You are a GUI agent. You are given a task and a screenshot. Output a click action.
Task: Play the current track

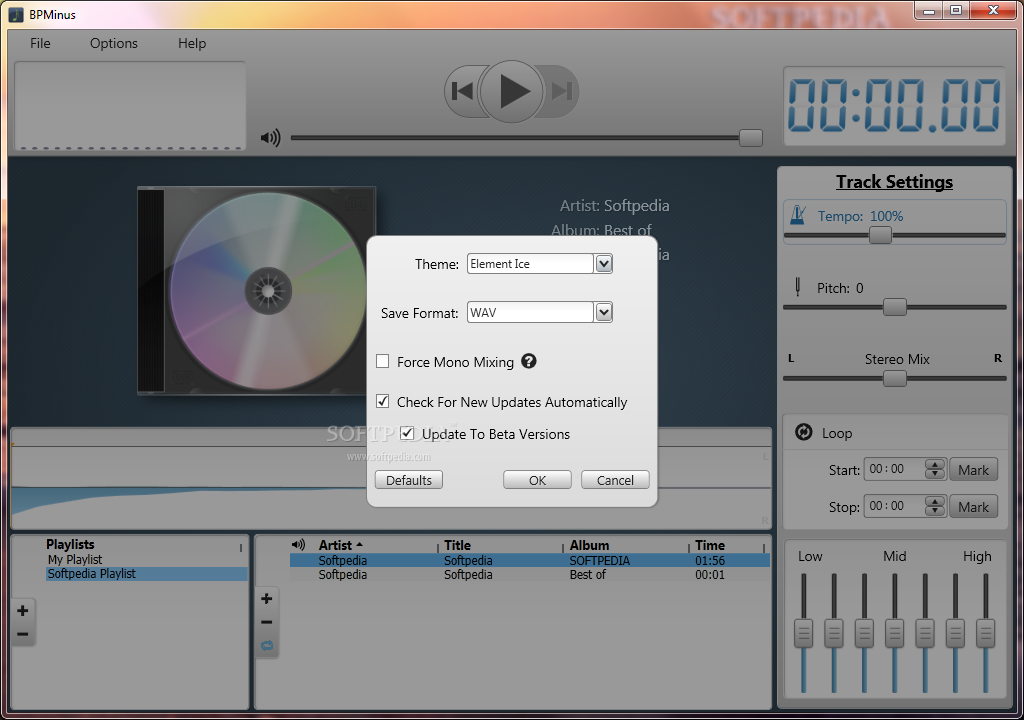tap(511, 91)
